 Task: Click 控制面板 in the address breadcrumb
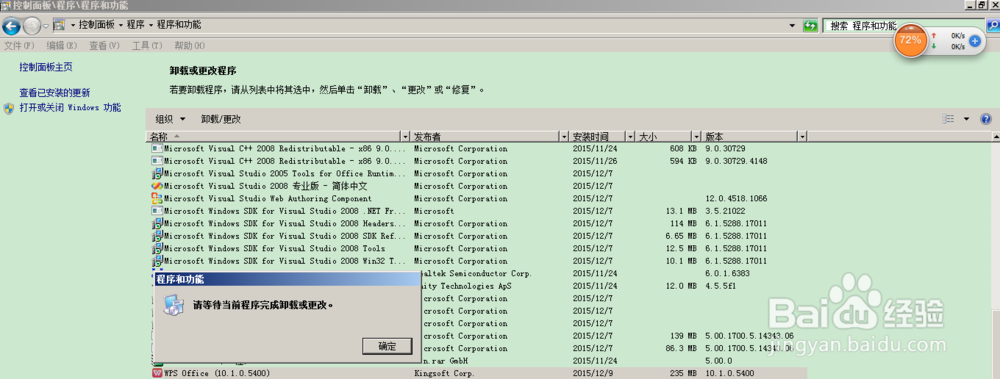point(96,26)
